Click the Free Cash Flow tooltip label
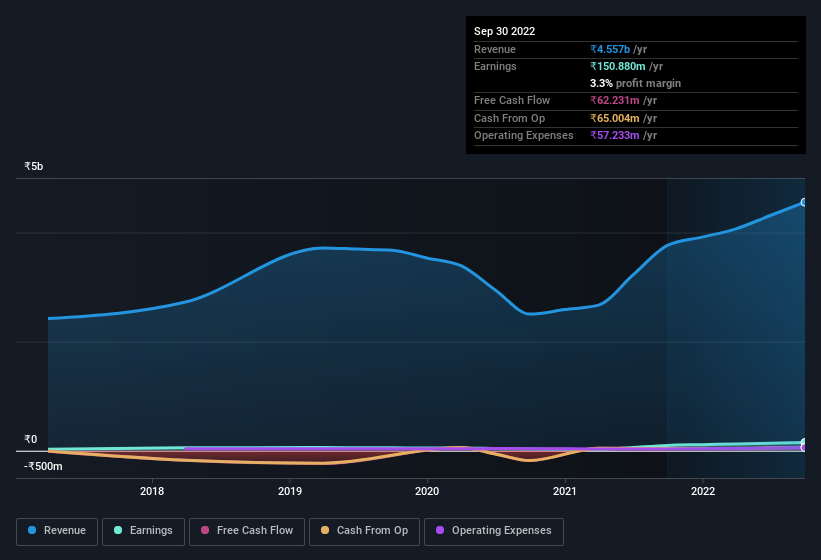The image size is (821, 560). (512, 100)
